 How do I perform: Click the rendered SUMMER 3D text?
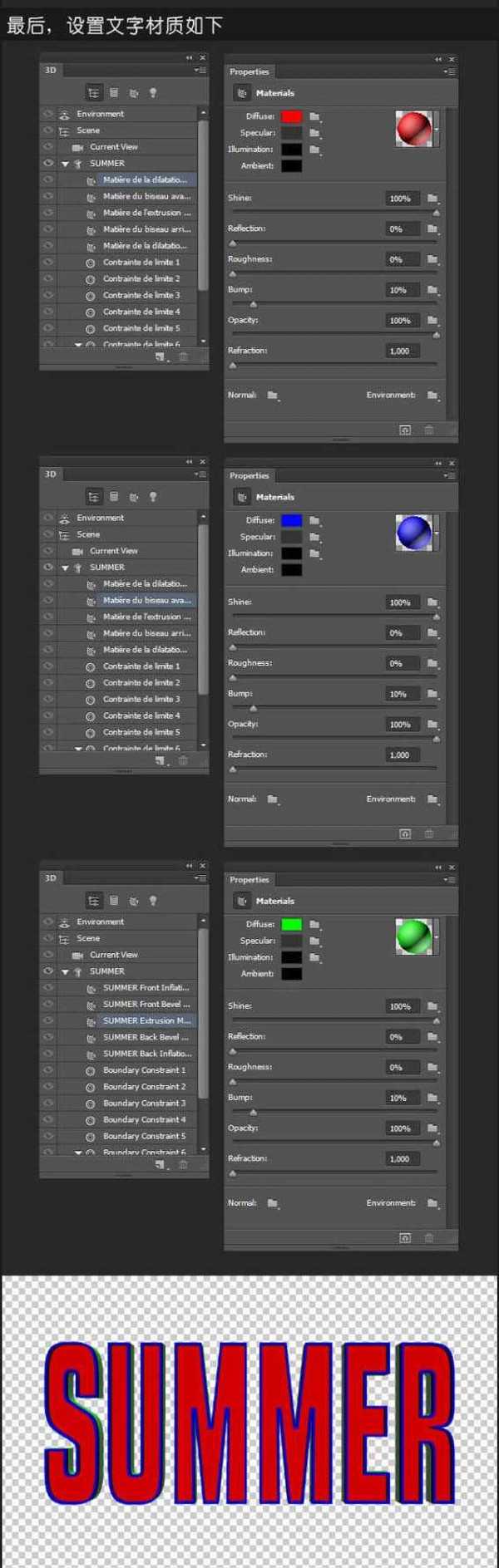(249, 1421)
